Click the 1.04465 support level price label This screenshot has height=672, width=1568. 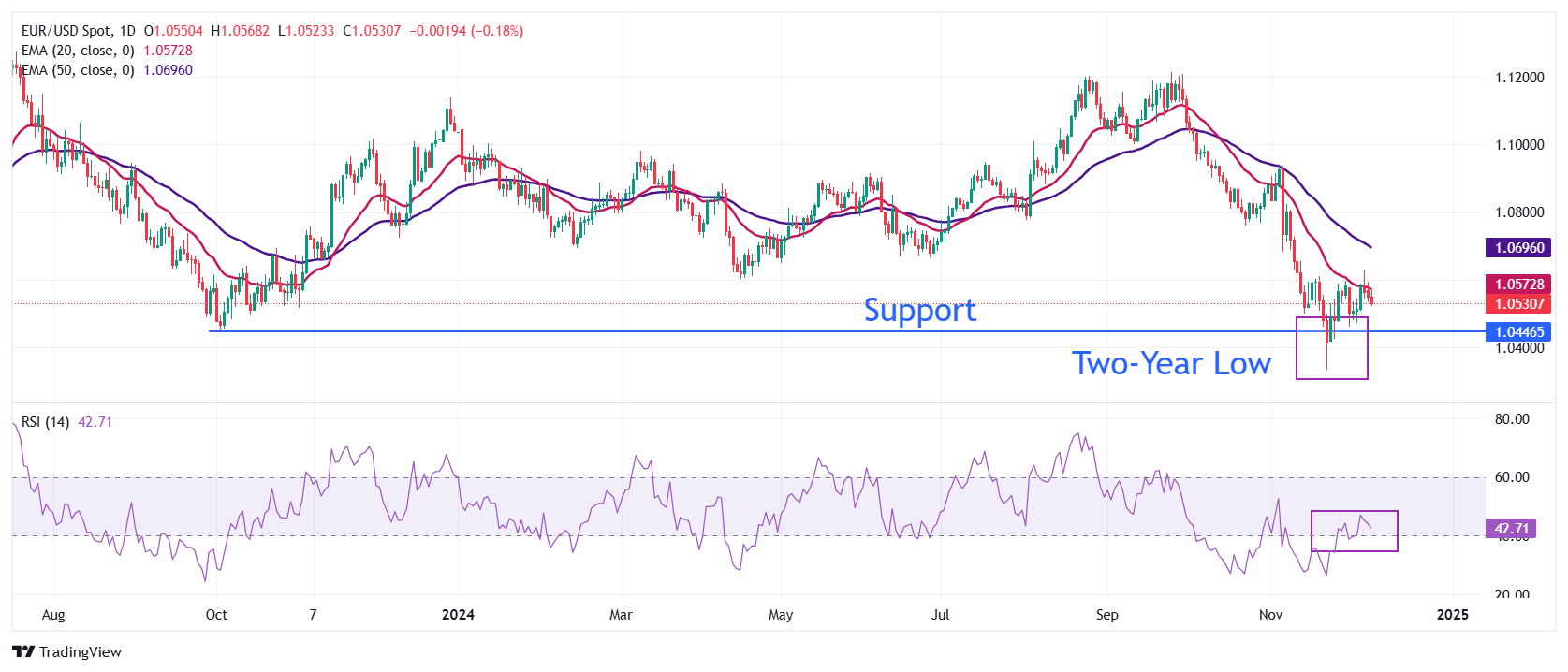point(1518,331)
